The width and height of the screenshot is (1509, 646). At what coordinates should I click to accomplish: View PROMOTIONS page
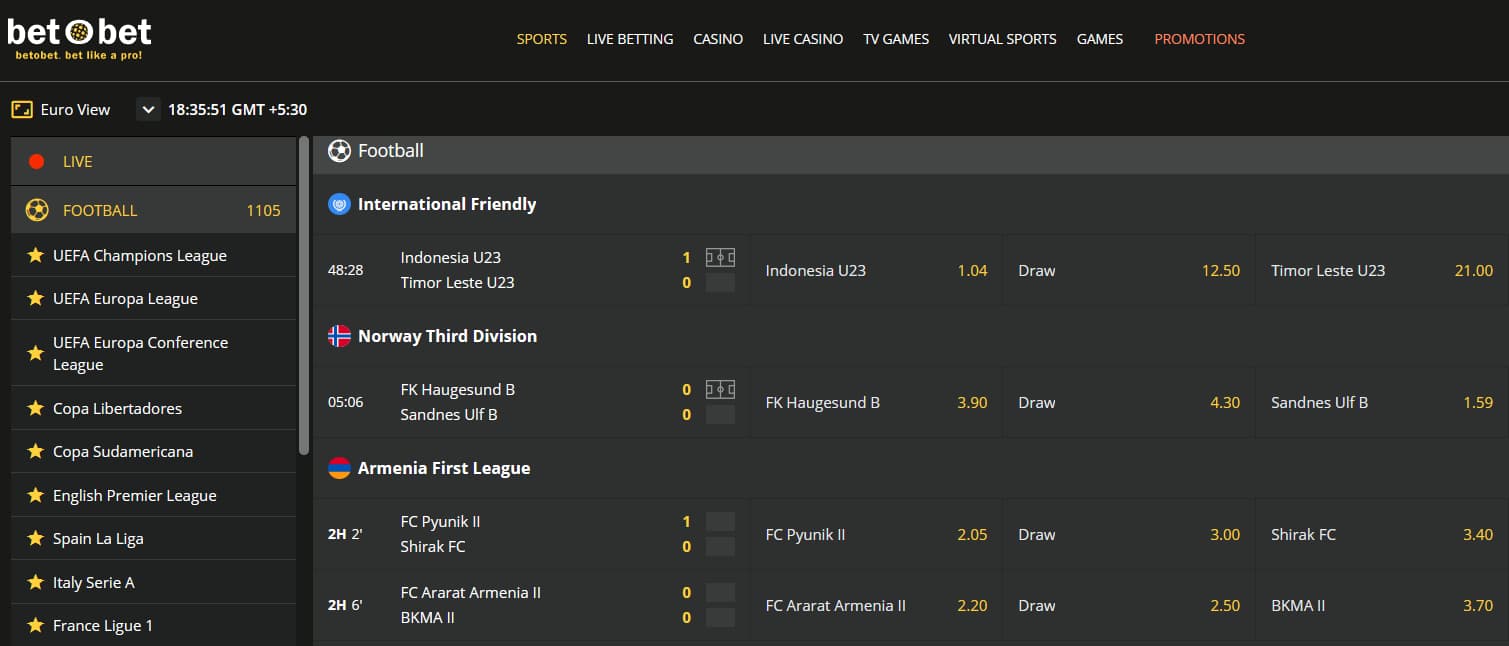(x=1200, y=39)
